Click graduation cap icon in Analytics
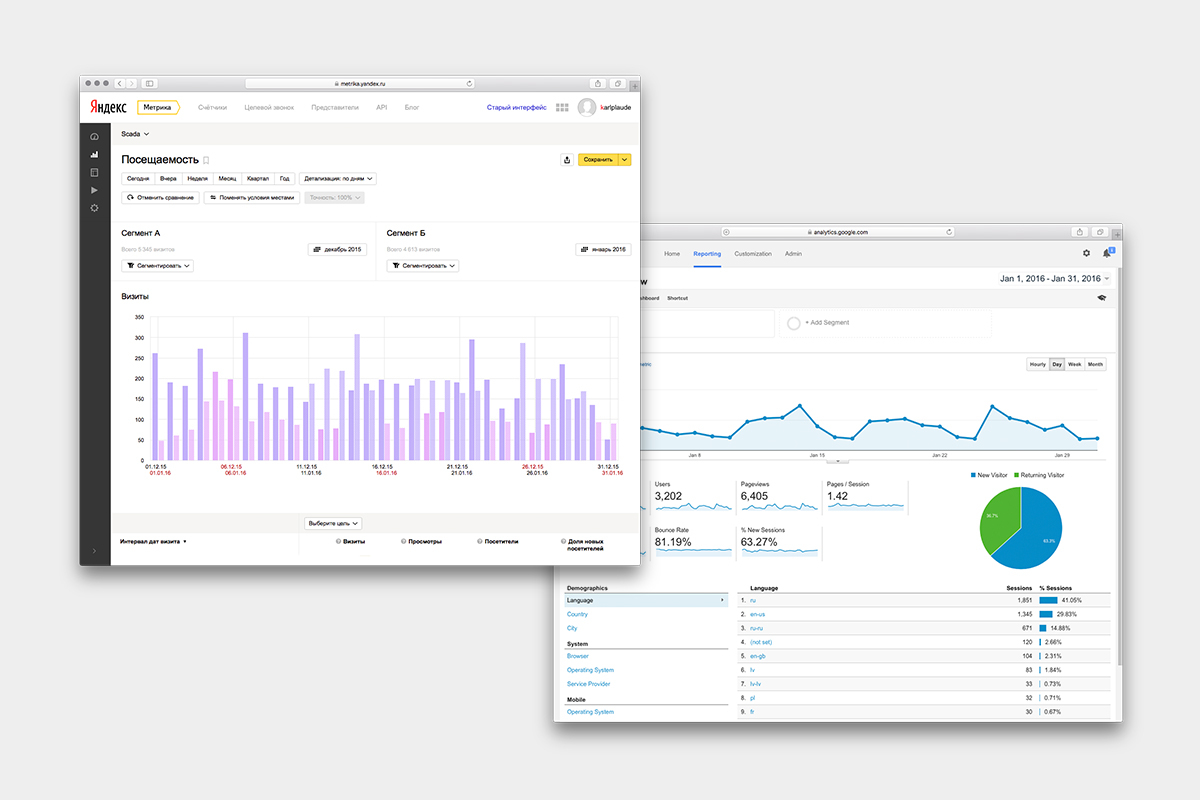Viewport: 1200px width, 800px height. pyautogui.click(x=1101, y=298)
